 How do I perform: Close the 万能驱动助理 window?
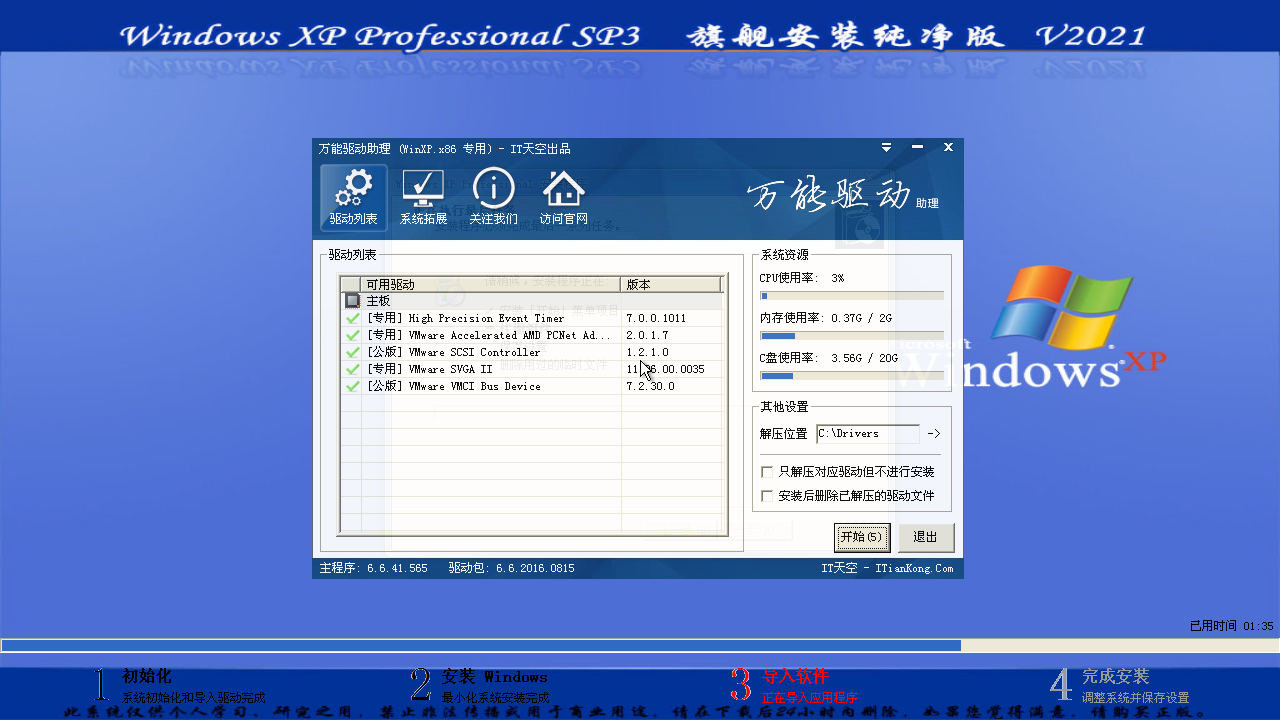coord(948,148)
